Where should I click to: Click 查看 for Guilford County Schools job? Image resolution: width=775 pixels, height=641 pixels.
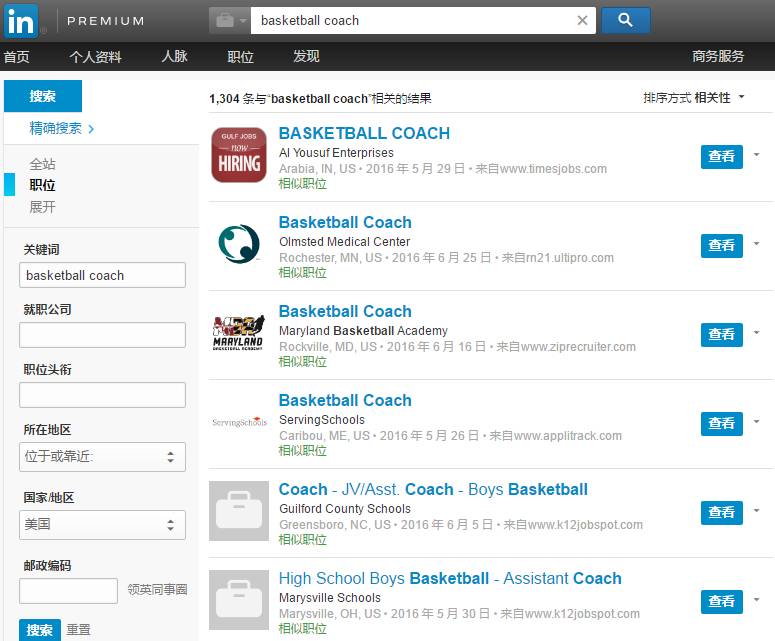722,513
